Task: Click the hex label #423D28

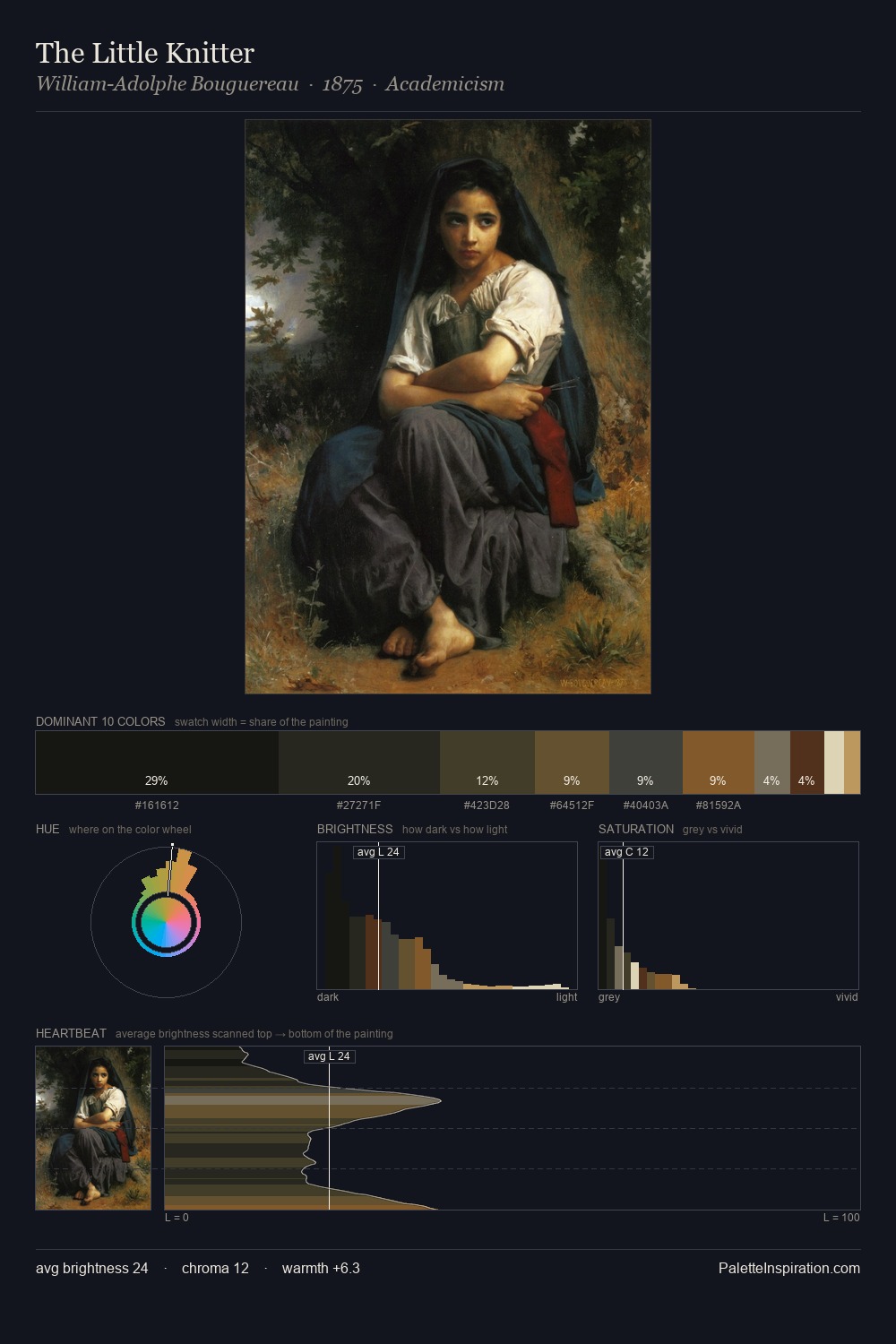Action: pyautogui.click(x=487, y=806)
